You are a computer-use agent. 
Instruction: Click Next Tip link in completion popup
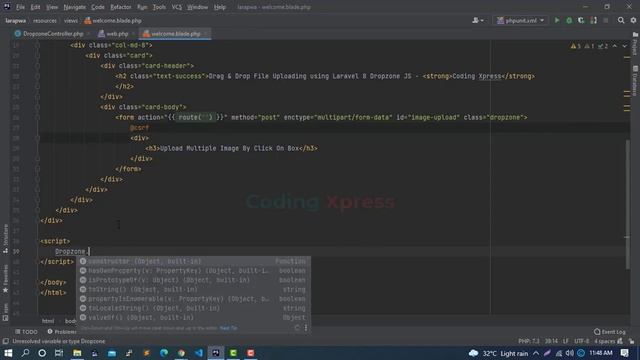coord(228,328)
